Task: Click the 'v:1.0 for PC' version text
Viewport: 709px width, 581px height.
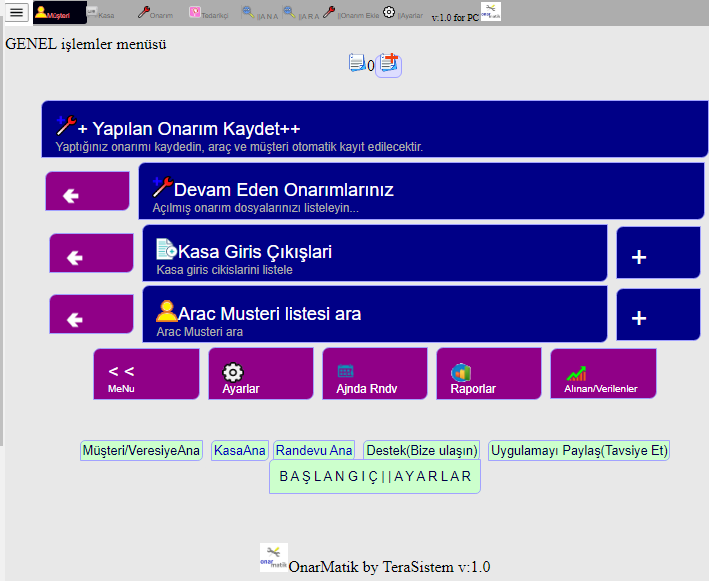Action: [x=455, y=18]
